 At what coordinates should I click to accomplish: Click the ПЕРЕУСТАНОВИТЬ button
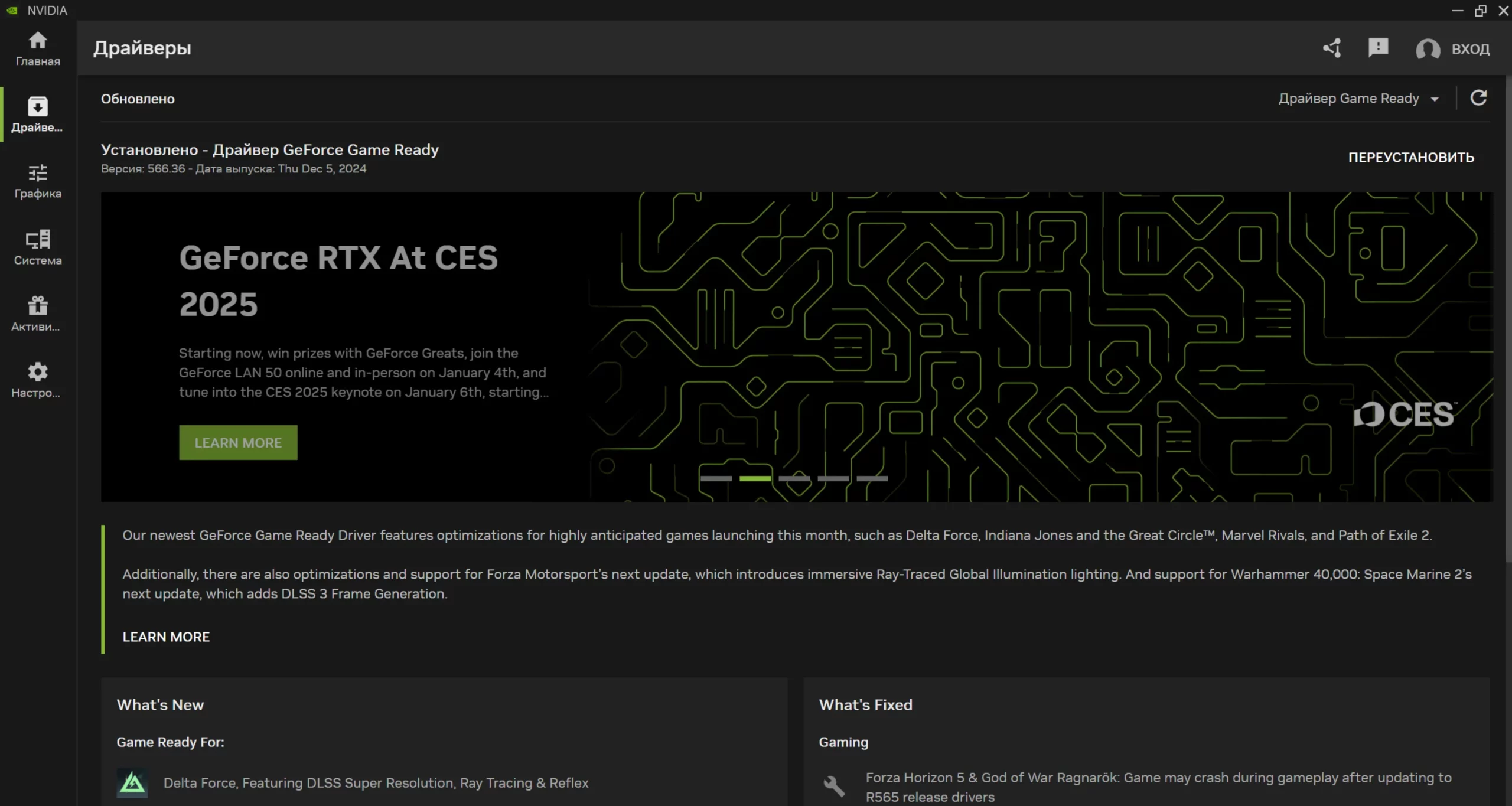[1411, 157]
